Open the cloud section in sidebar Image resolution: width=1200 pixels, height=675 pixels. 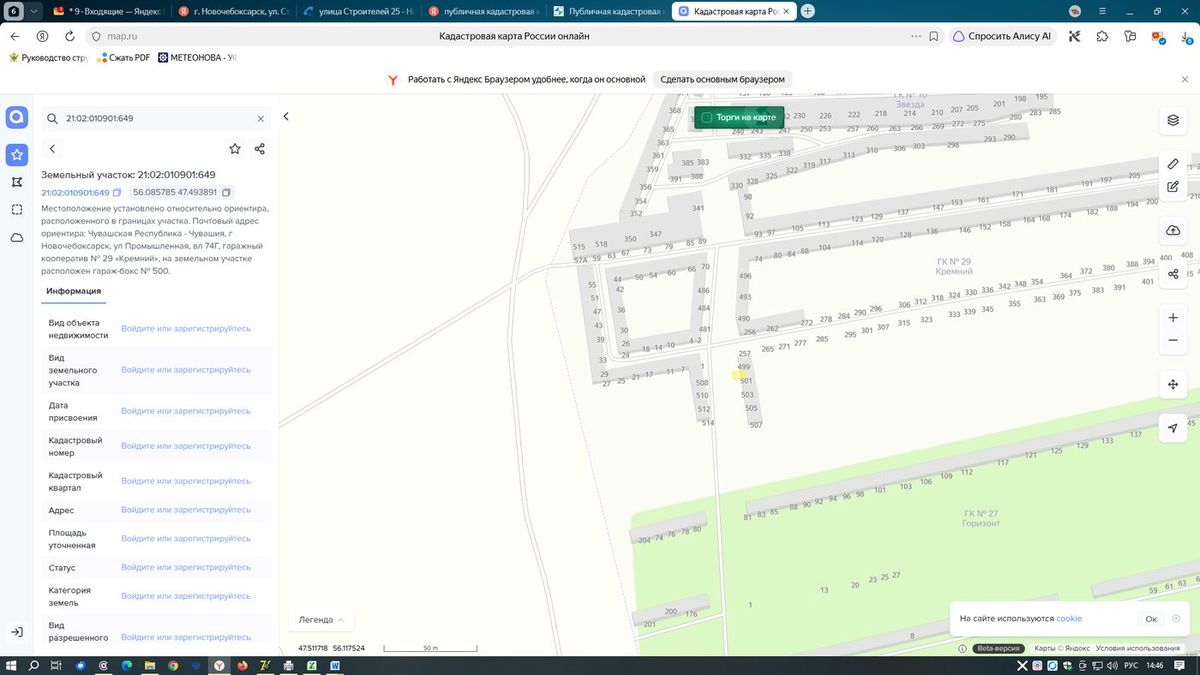(17, 238)
